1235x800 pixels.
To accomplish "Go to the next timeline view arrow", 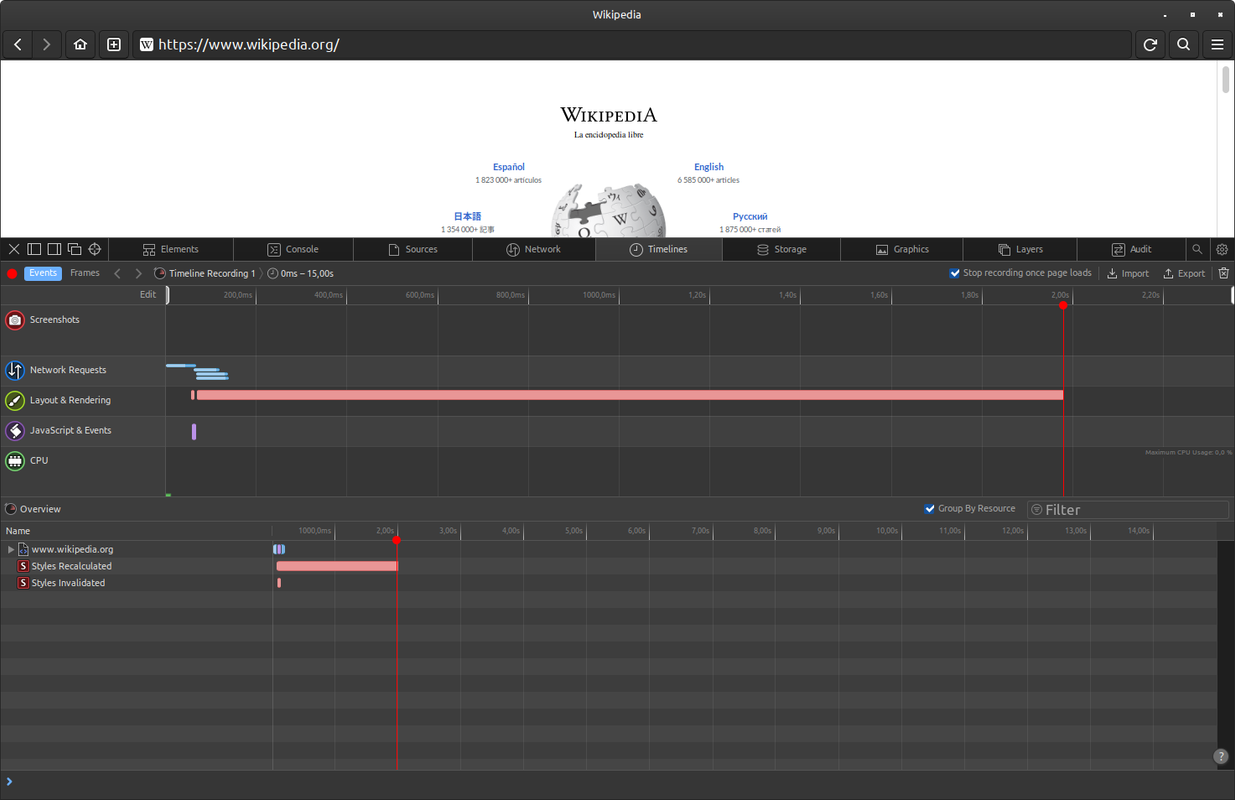I will pyautogui.click(x=138, y=273).
